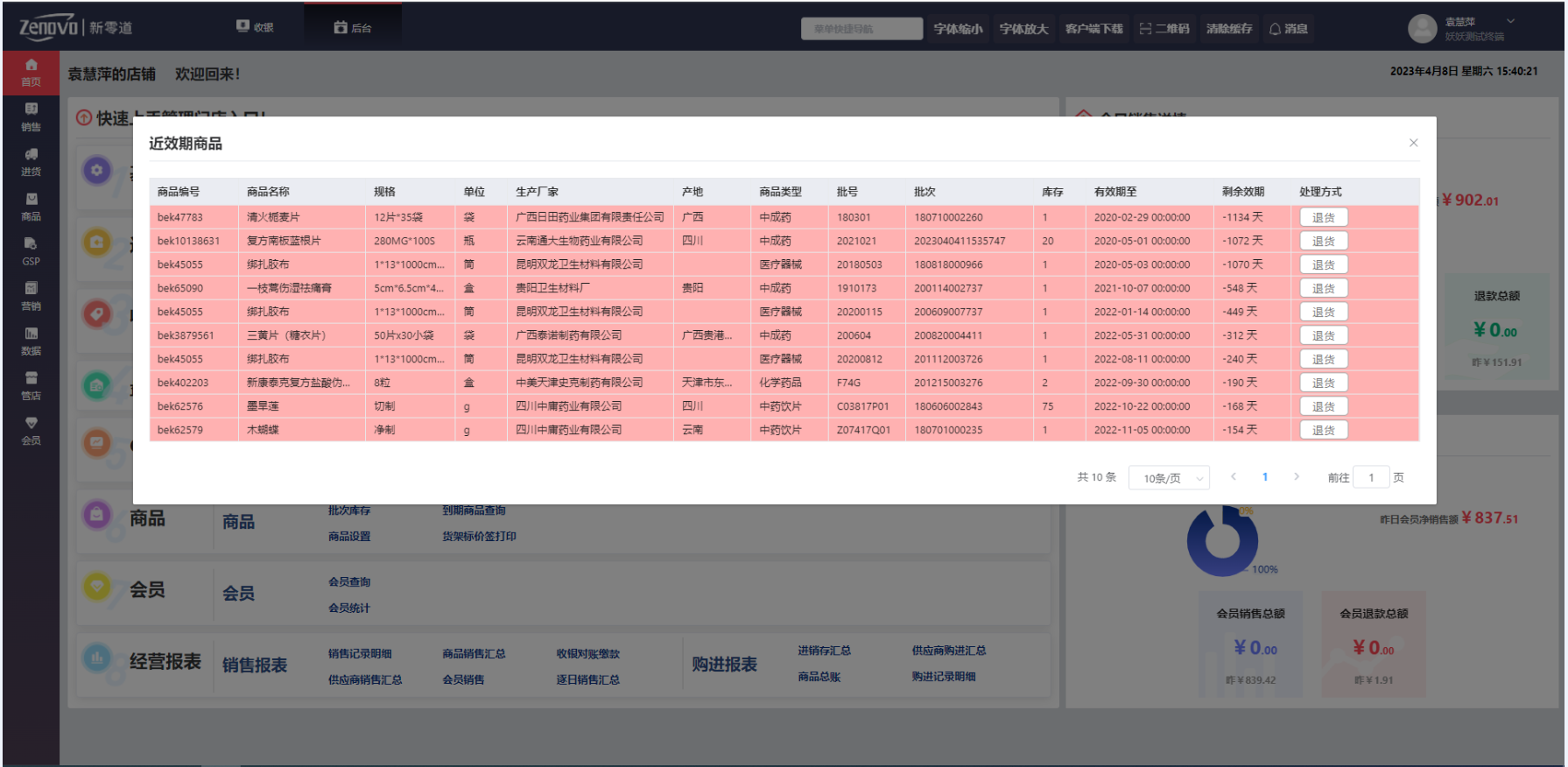Open the GSP sidebar icon
Screen dimensions: 1568x767
click(x=31, y=251)
